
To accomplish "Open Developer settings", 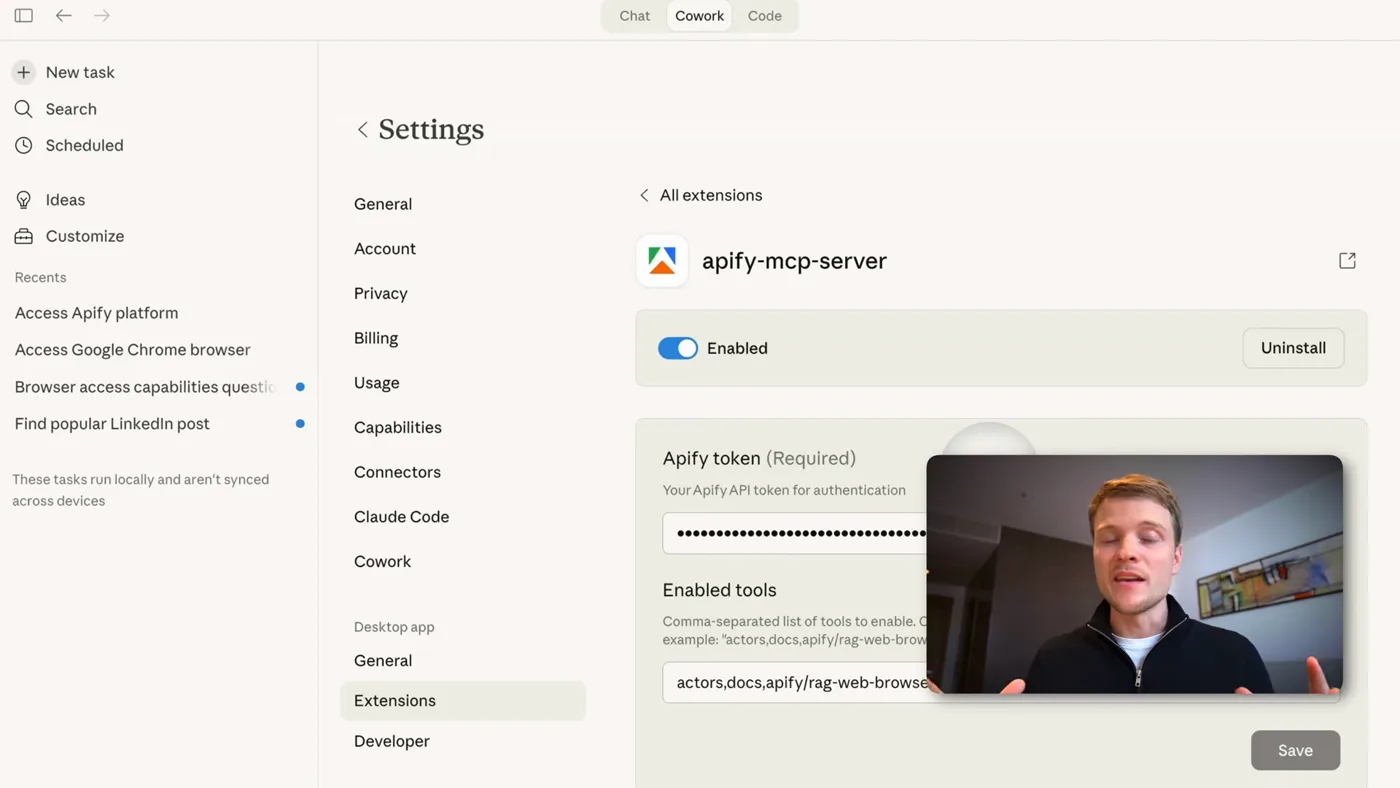I will coord(392,741).
